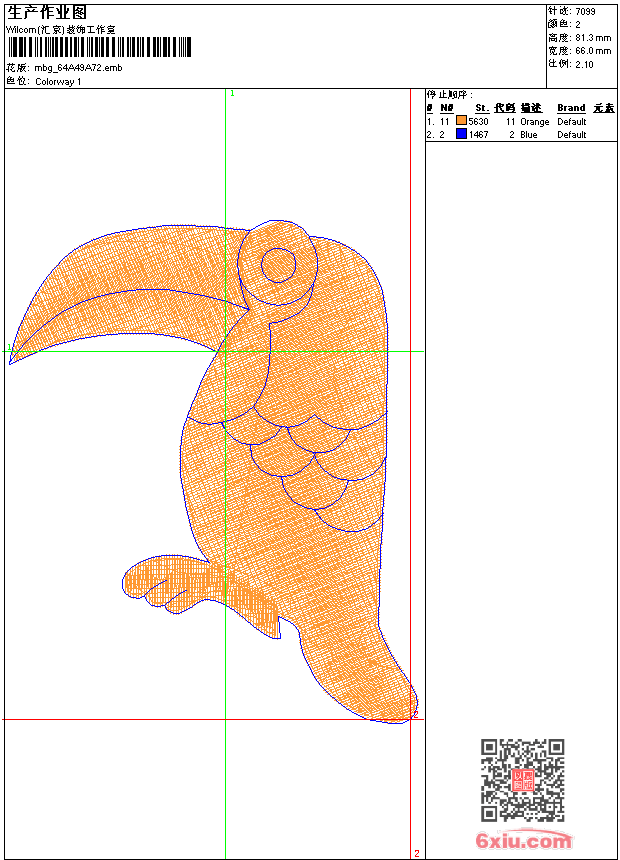Click the Colorway 1 label
The height and width of the screenshot is (860, 620).
tap(58, 82)
